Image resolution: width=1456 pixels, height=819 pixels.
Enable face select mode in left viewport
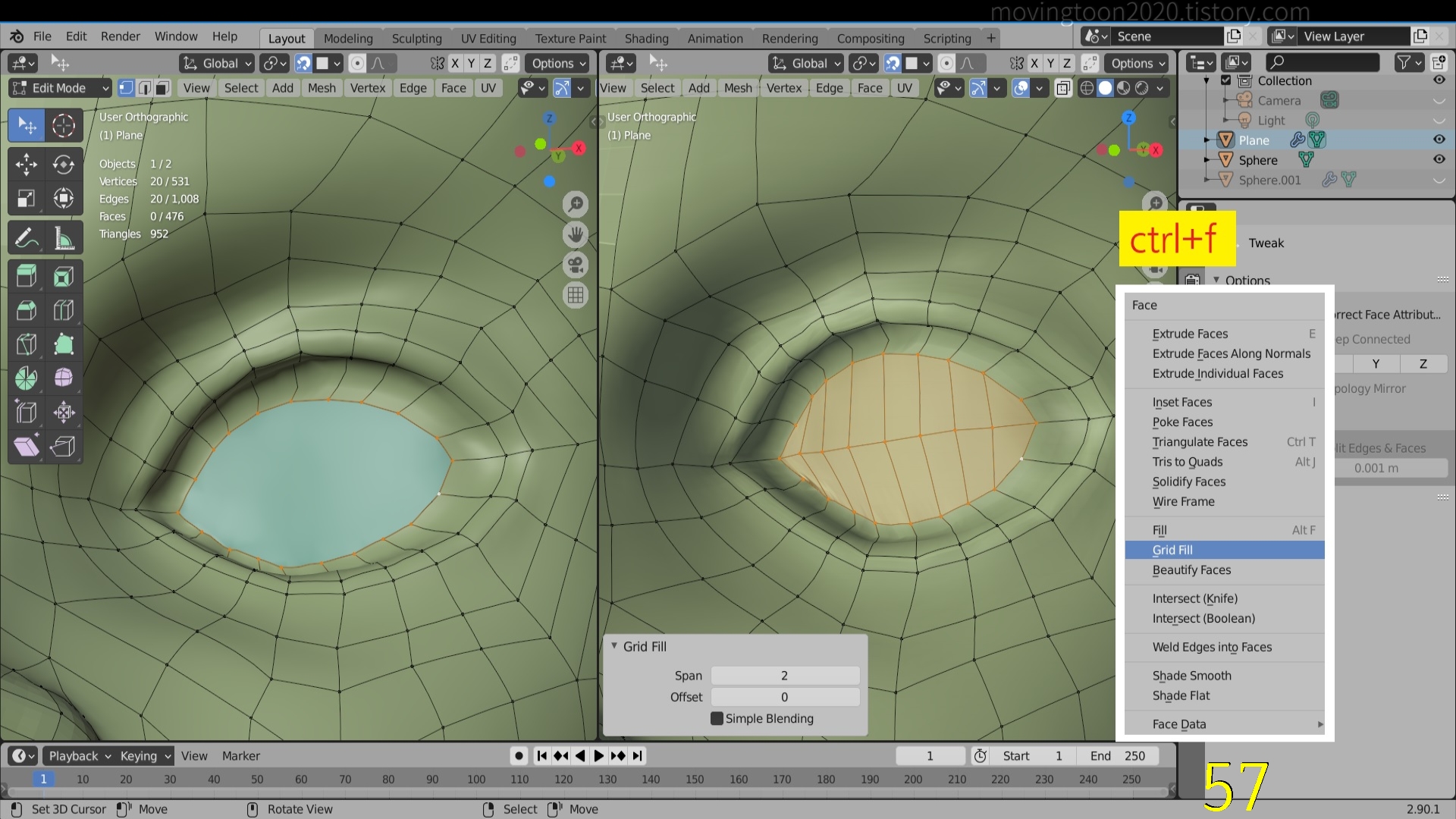click(x=162, y=88)
